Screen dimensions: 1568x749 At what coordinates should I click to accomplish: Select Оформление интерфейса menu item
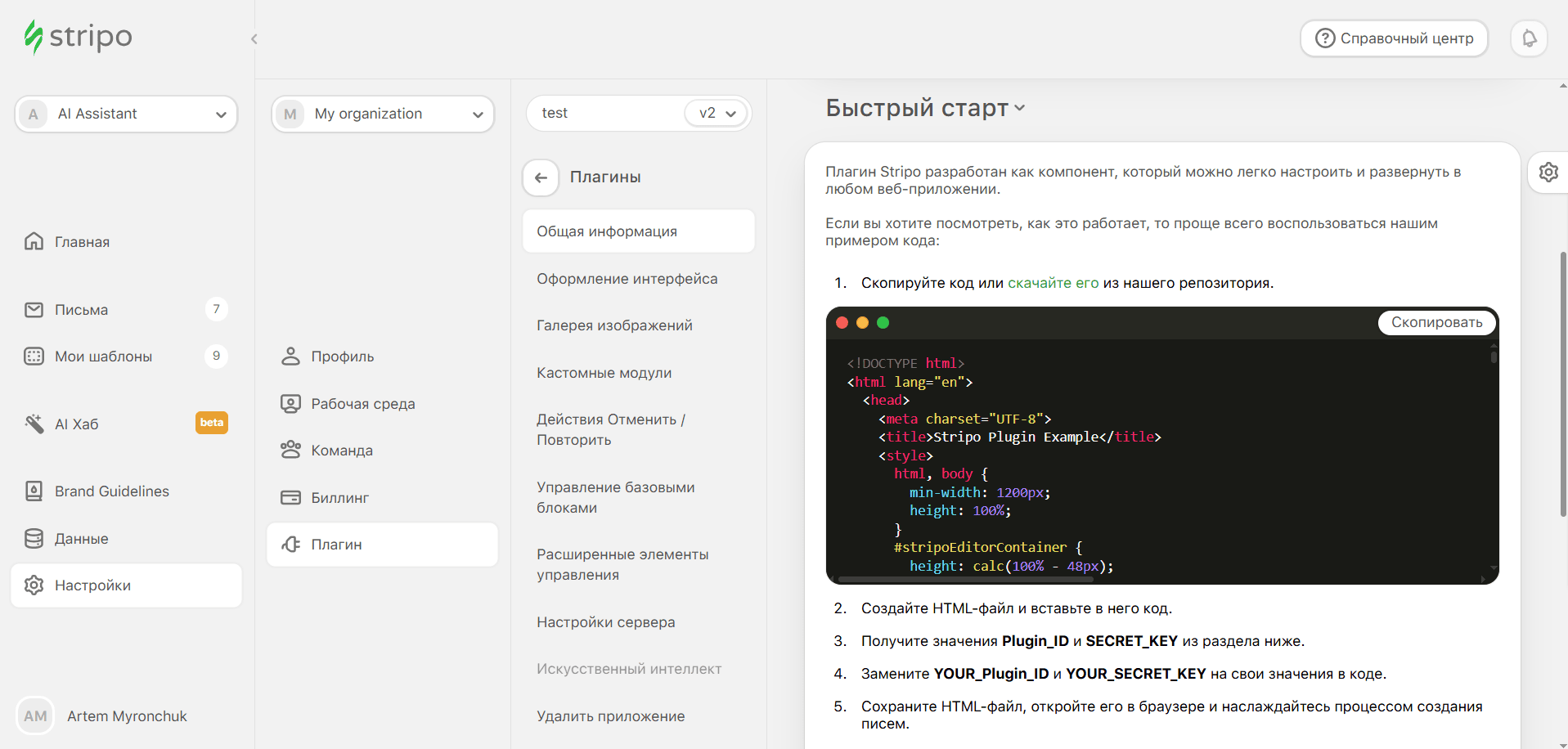pos(627,279)
